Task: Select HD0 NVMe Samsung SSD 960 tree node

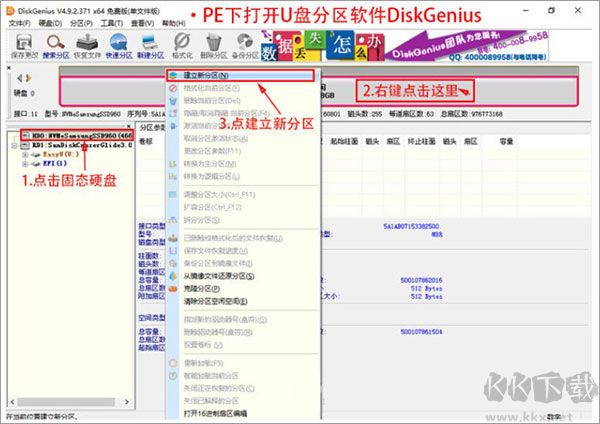Action: [82, 135]
